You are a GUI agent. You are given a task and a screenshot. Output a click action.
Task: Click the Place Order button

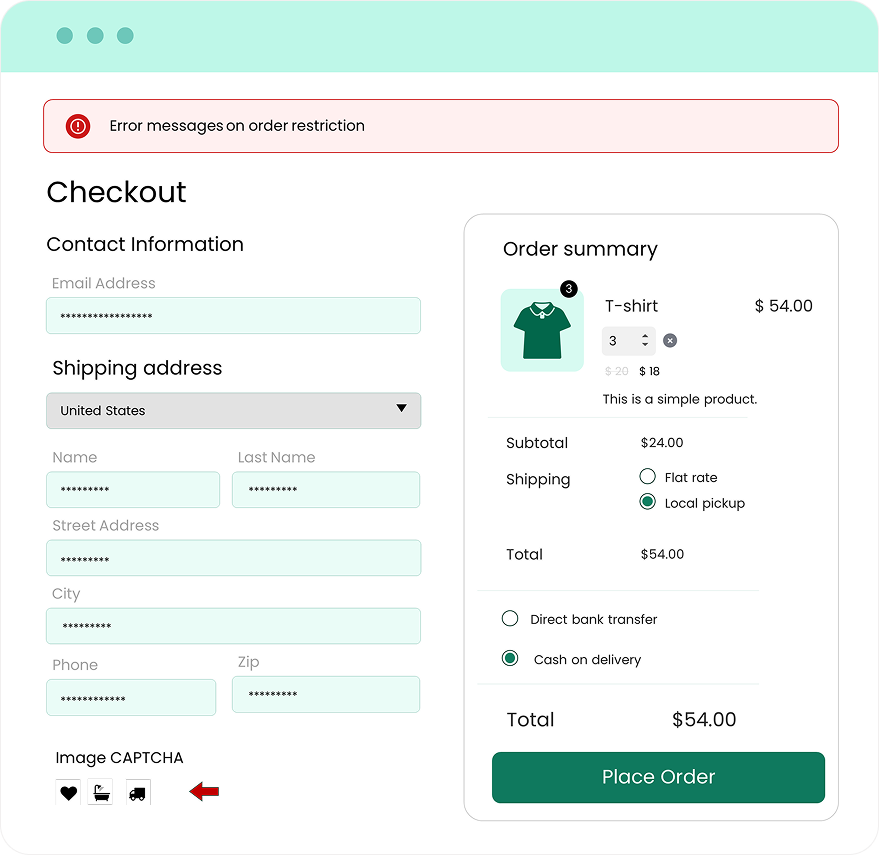click(x=658, y=777)
